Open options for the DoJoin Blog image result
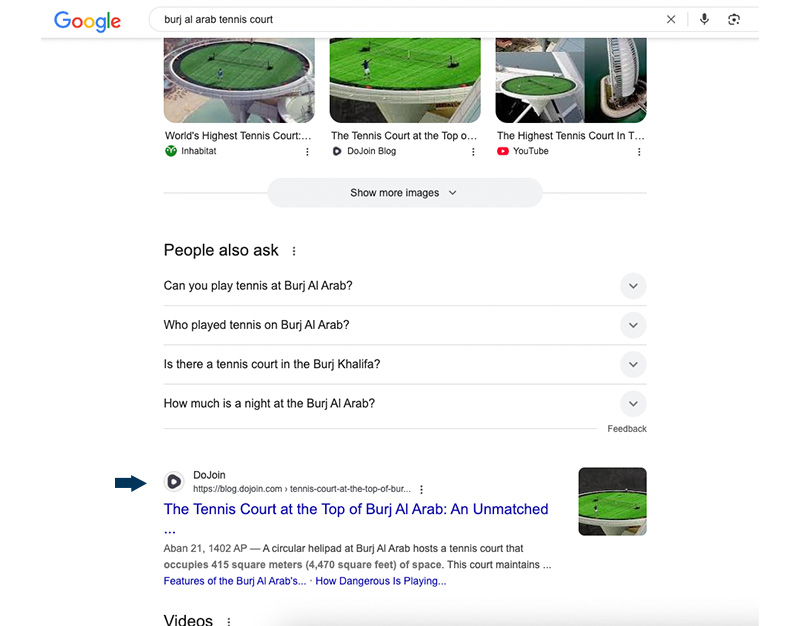This screenshot has width=800, height=626. click(473, 152)
